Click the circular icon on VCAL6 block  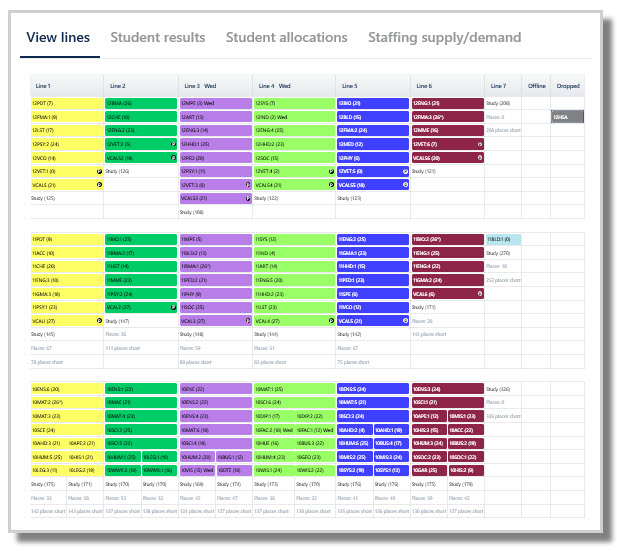pyautogui.click(x=480, y=294)
